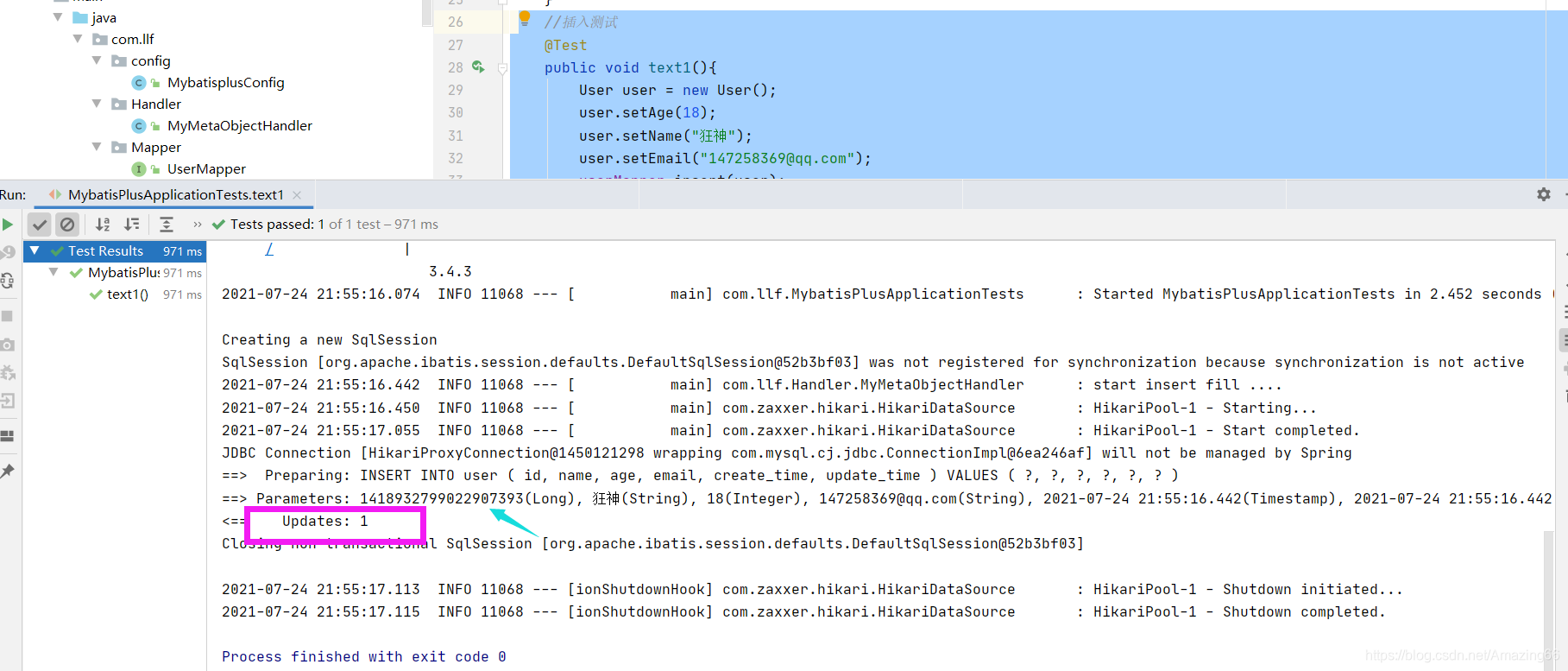Viewport: 1568px width, 671px height.
Task: Open UserMapper interface file
Action: point(206,169)
